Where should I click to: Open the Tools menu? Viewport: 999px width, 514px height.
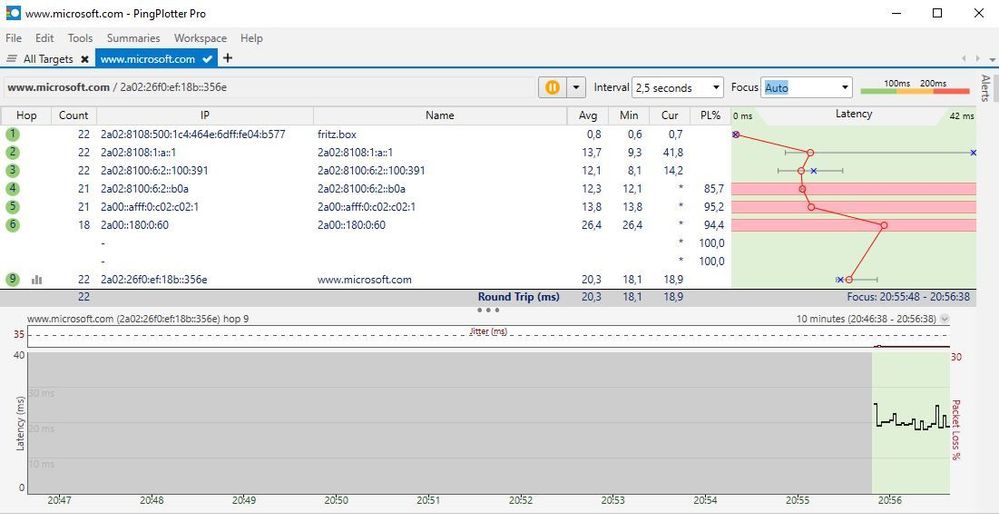tap(80, 38)
